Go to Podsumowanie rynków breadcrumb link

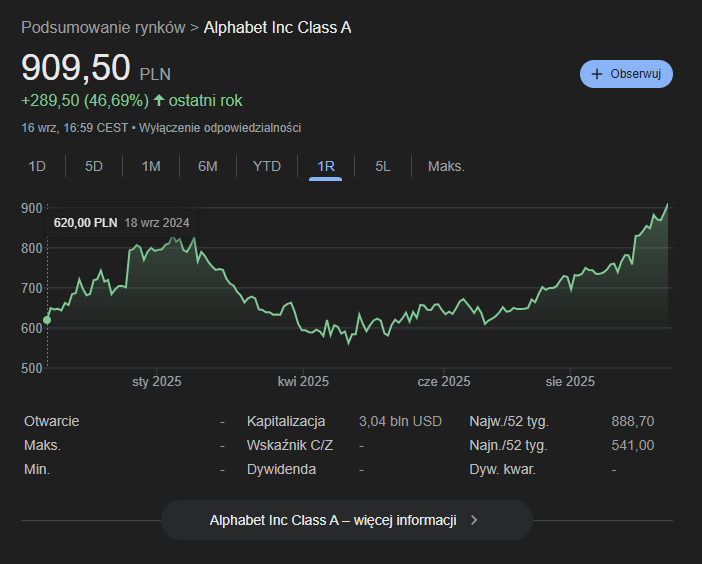point(103,27)
